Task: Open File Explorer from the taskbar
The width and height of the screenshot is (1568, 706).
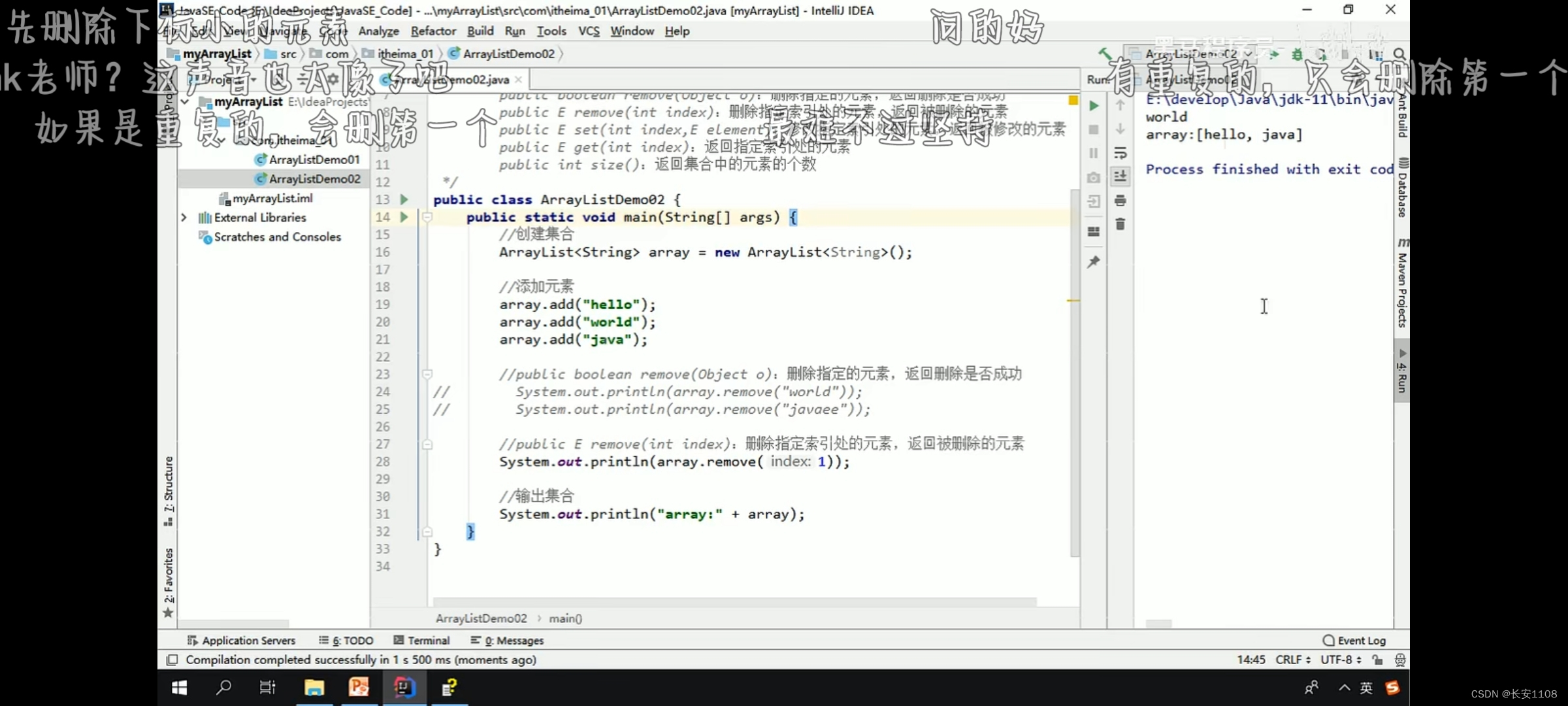Action: pos(314,687)
